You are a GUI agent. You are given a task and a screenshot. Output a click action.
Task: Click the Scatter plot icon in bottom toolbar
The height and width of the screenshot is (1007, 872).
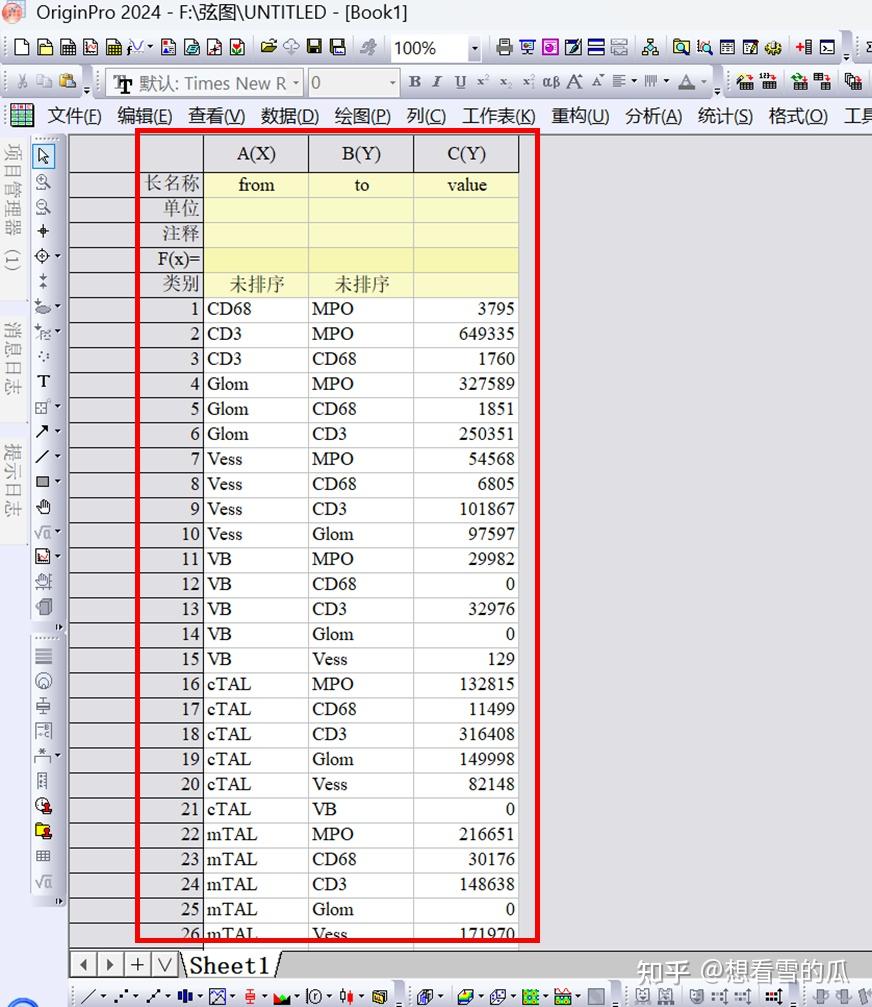[121, 996]
